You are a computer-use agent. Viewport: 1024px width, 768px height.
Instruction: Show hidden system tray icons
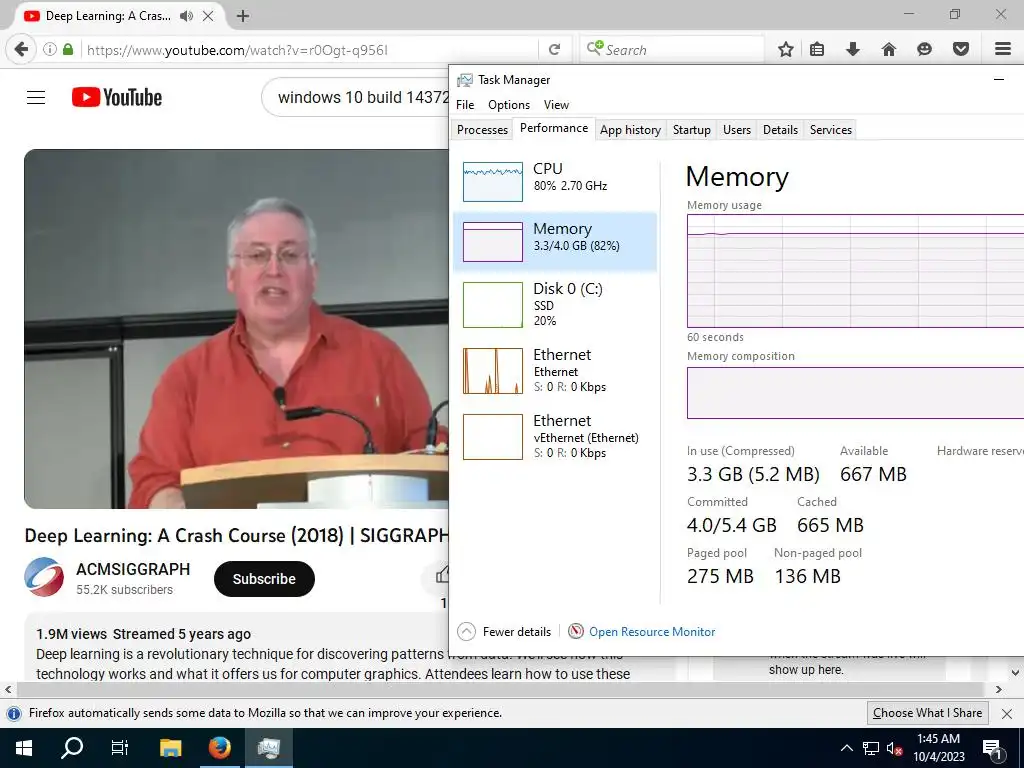click(846, 748)
